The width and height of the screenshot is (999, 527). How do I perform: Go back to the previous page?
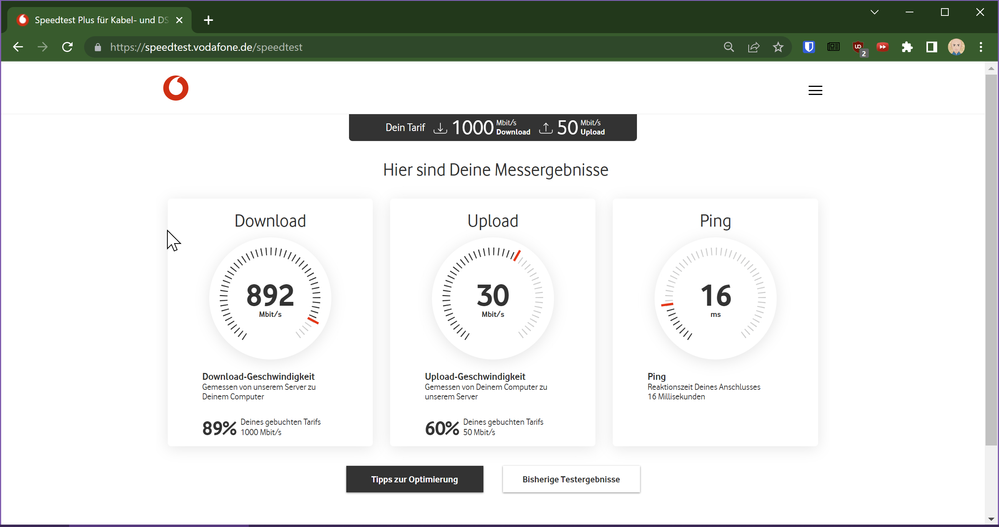click(x=18, y=47)
